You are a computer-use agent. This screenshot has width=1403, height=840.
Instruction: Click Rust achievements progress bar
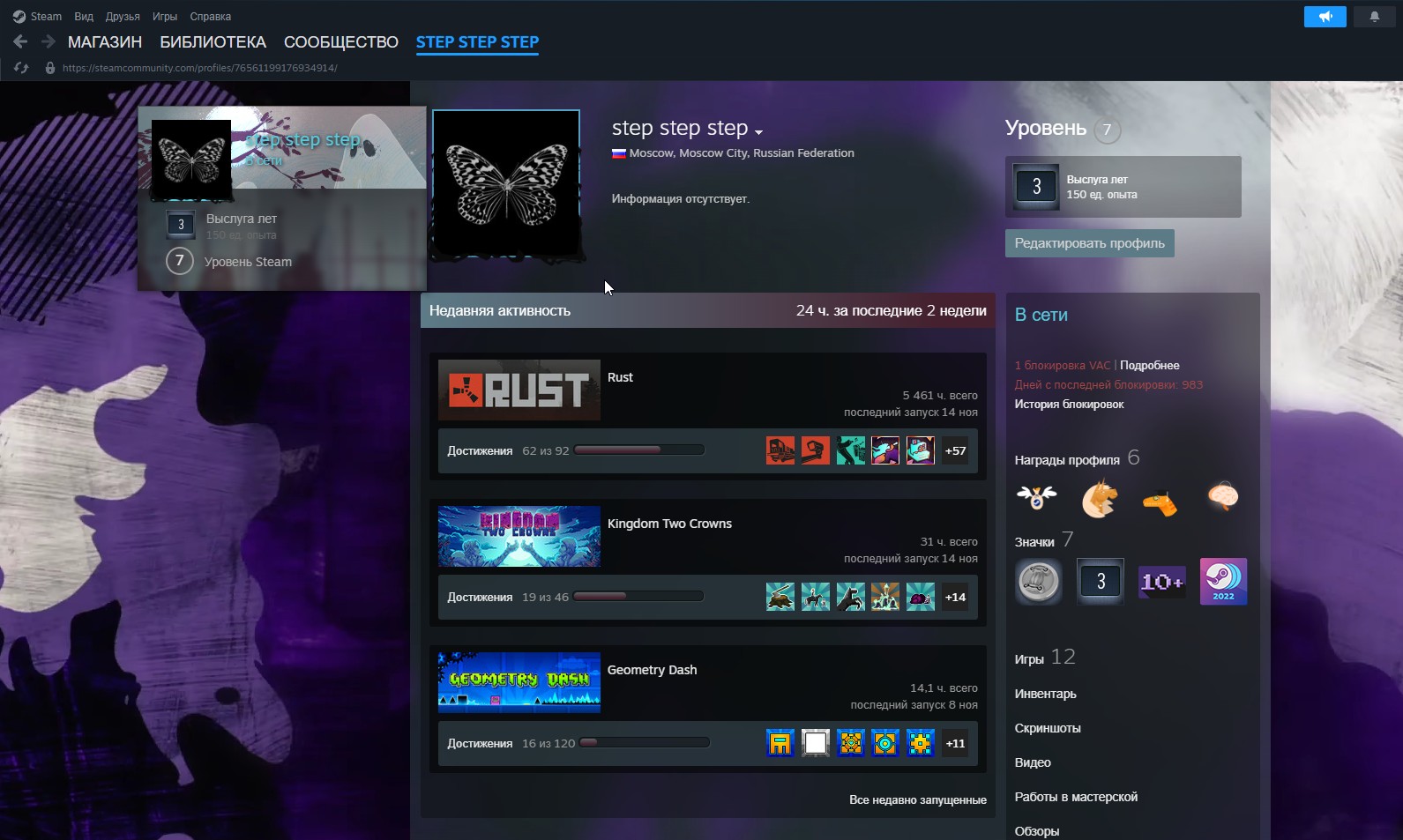tap(639, 450)
